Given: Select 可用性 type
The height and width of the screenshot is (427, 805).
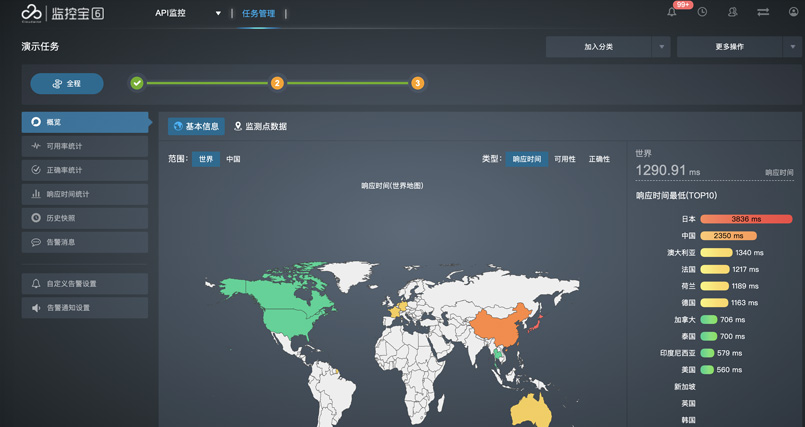Looking at the screenshot, I should click(x=565, y=159).
